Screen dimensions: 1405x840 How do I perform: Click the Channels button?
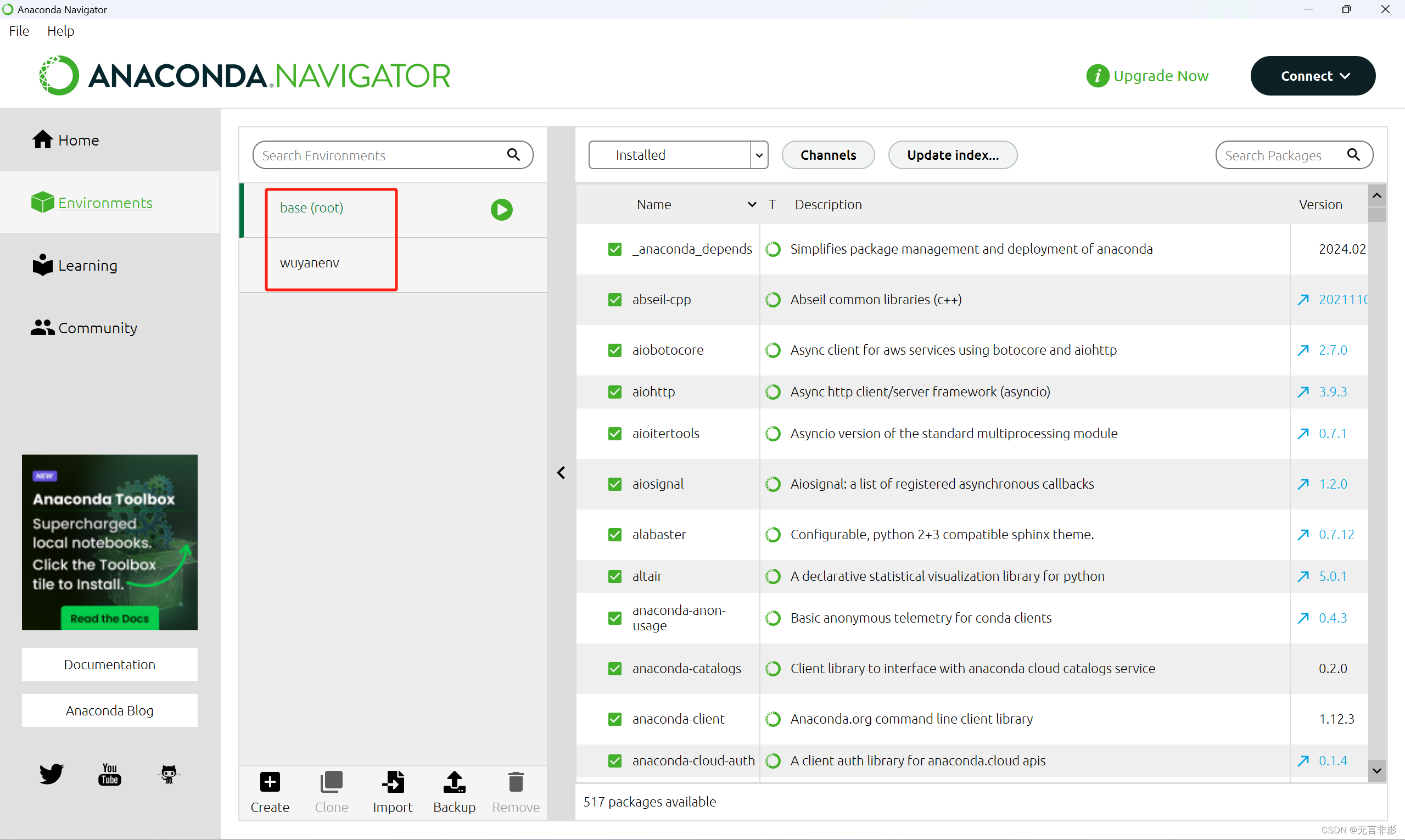[827, 154]
